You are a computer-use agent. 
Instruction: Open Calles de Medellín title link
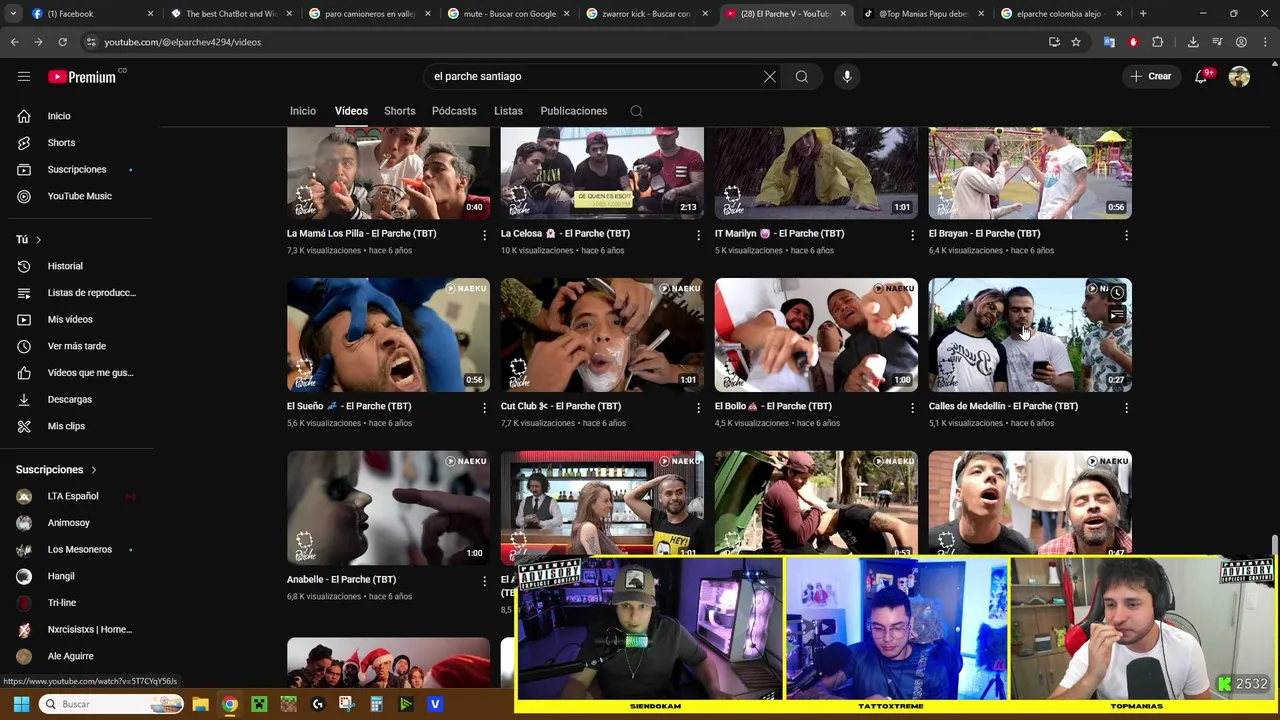click(1003, 406)
